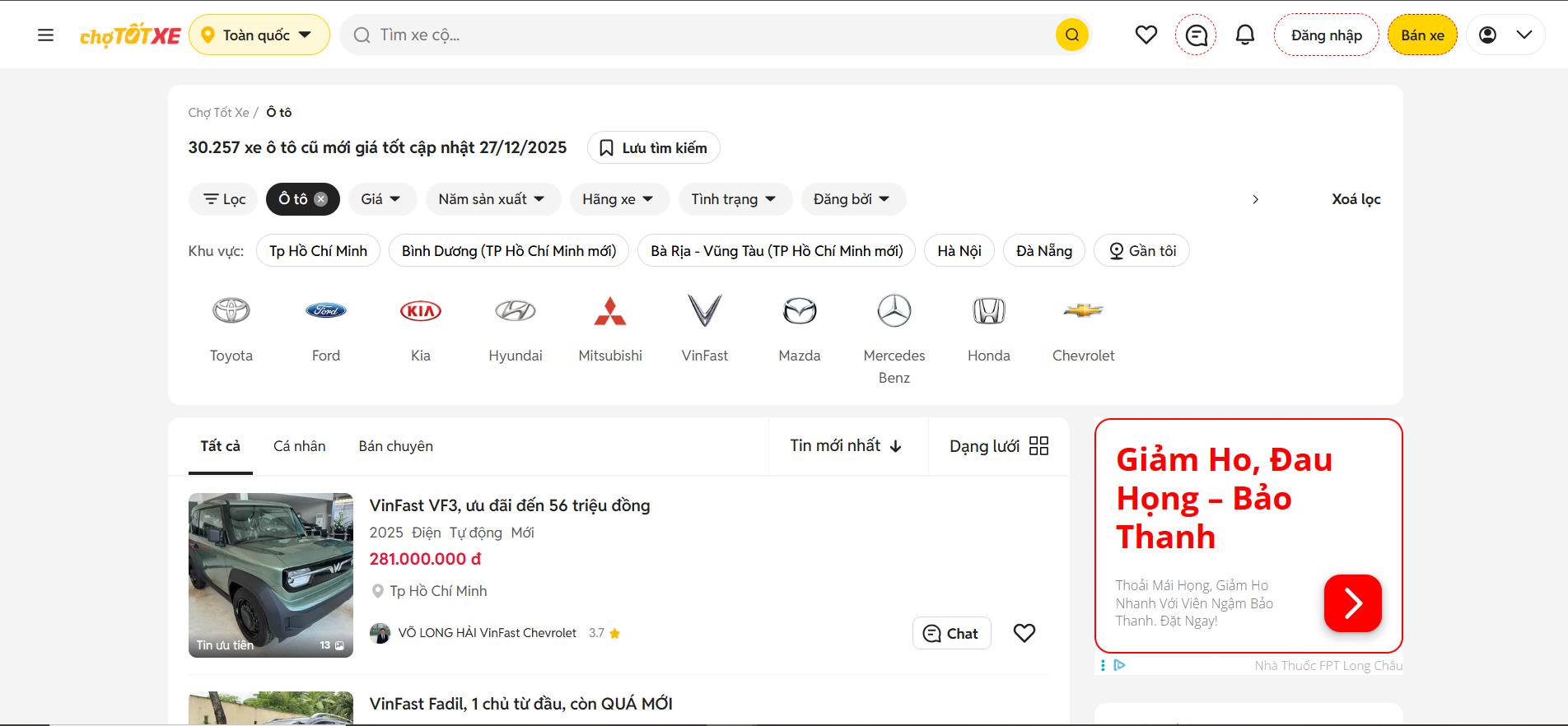
Task: Open the chat messages icon in header
Action: (x=1196, y=35)
